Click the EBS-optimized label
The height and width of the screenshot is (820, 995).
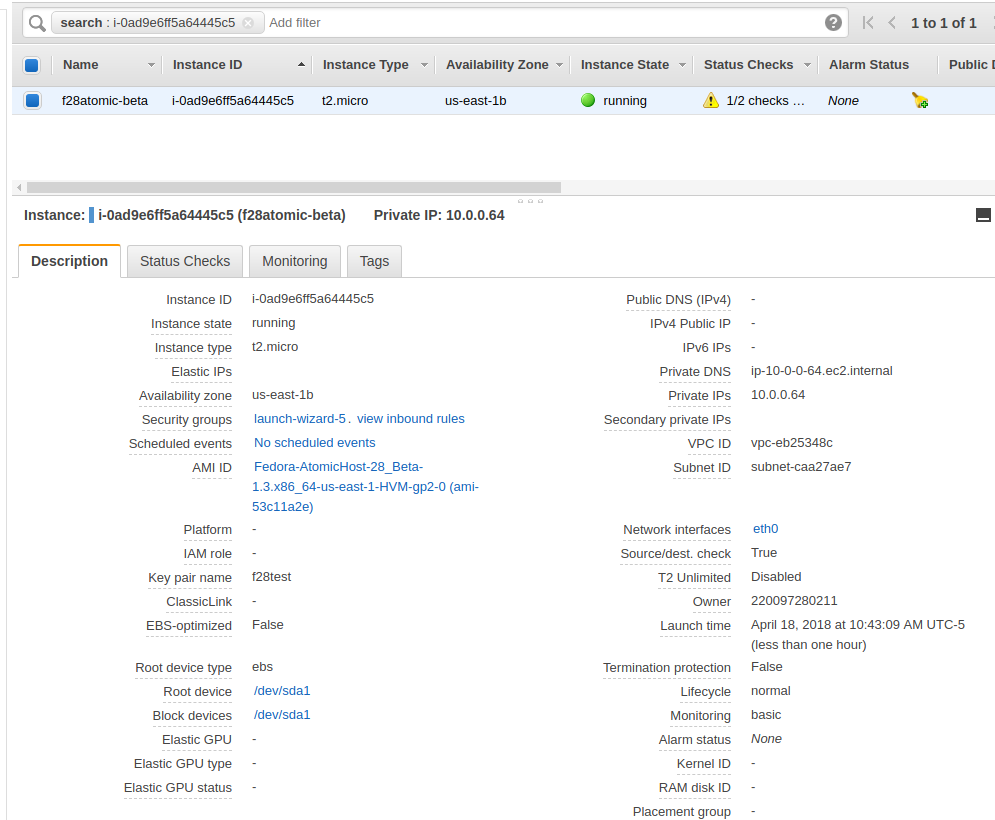click(189, 626)
